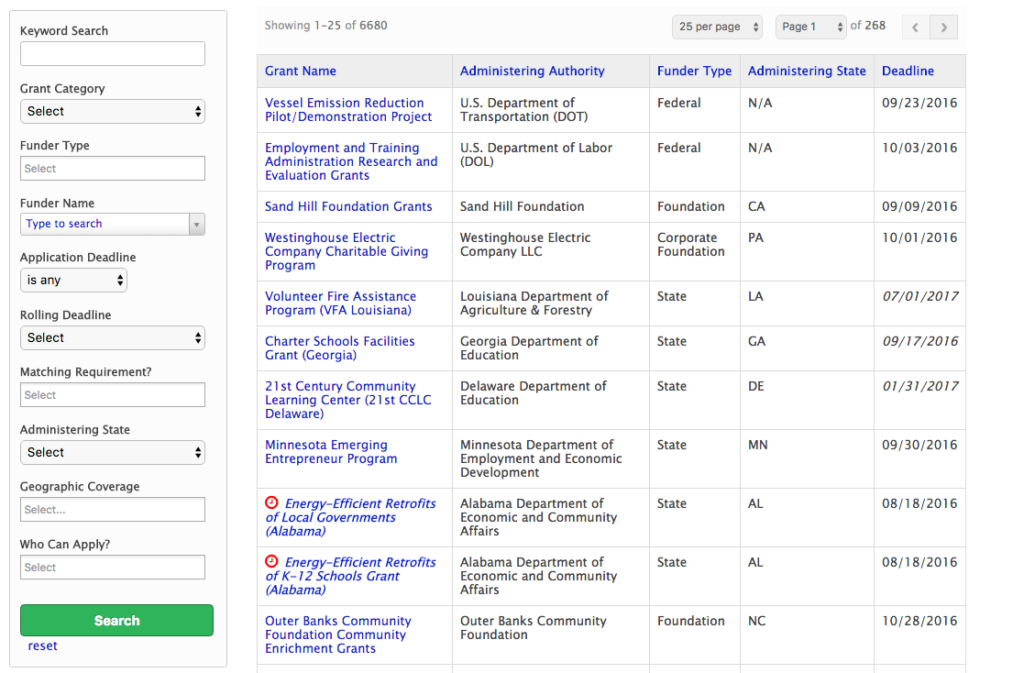Click the Geographic Coverage select field
1024x673 pixels.
click(x=112, y=510)
